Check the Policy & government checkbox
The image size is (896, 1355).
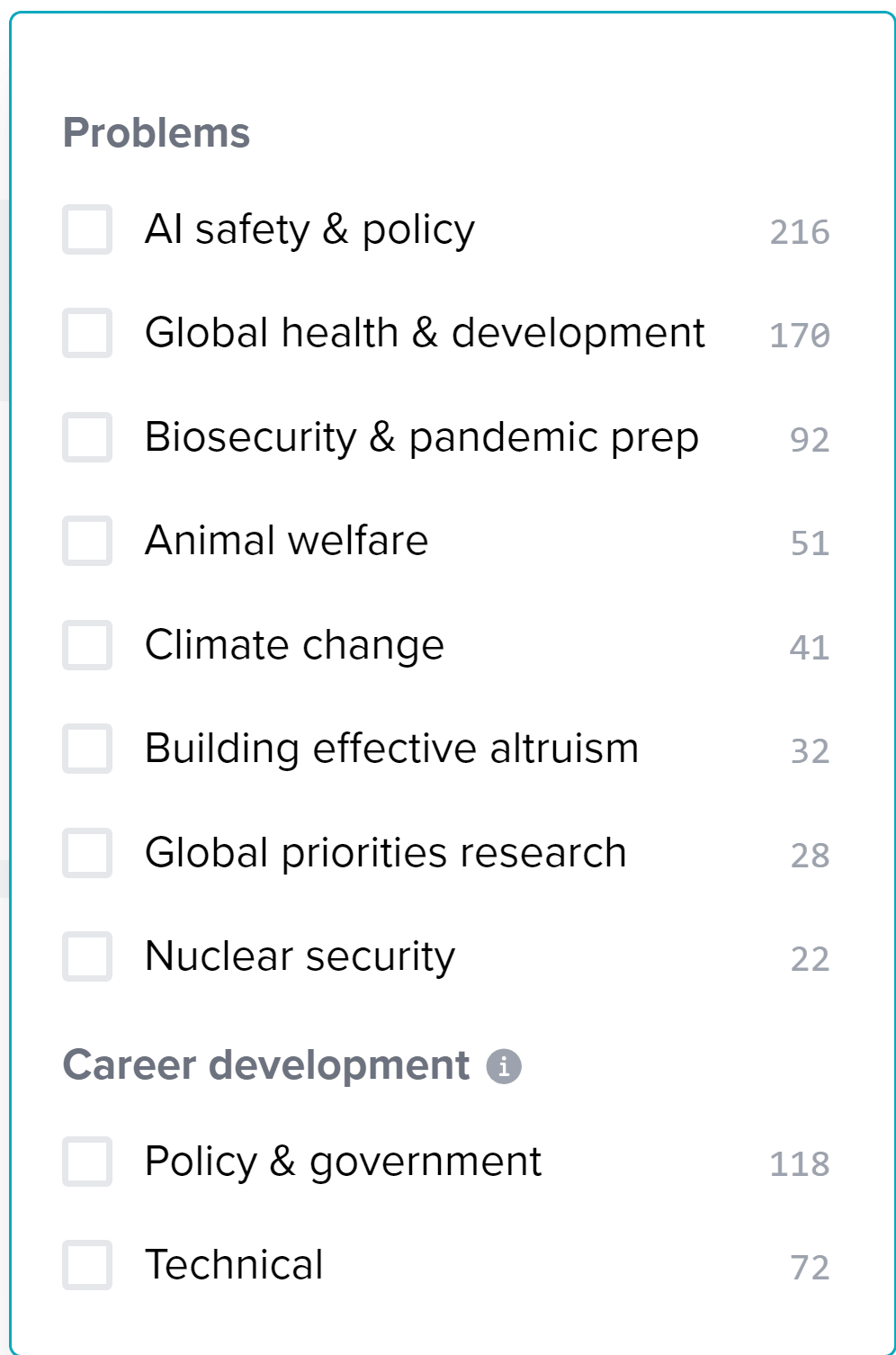87,1162
